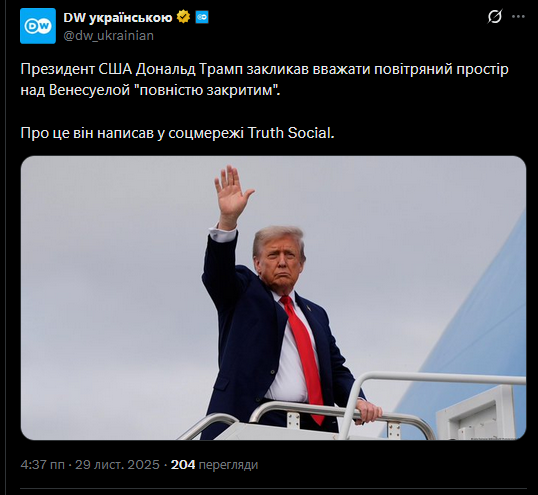The width and height of the screenshot is (538, 495).
Task: Click the @dw_ukrainian handle
Action: [x=108, y=36]
